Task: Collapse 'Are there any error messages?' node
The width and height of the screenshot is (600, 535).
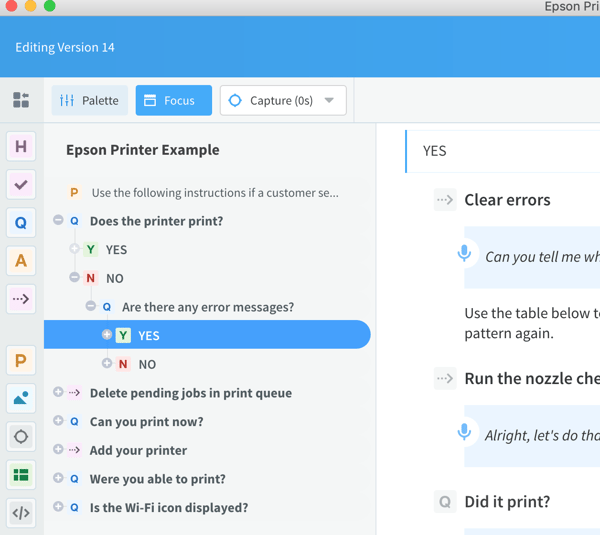Action: point(91,307)
